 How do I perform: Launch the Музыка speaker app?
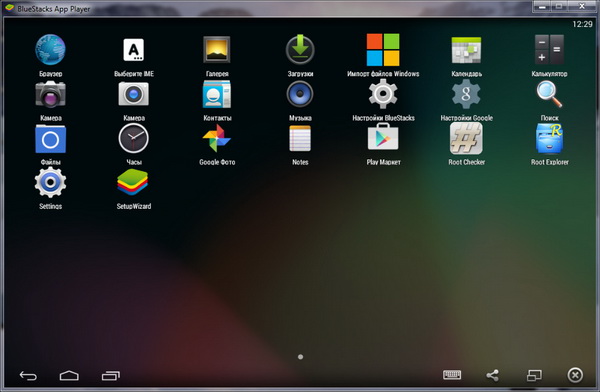click(300, 94)
